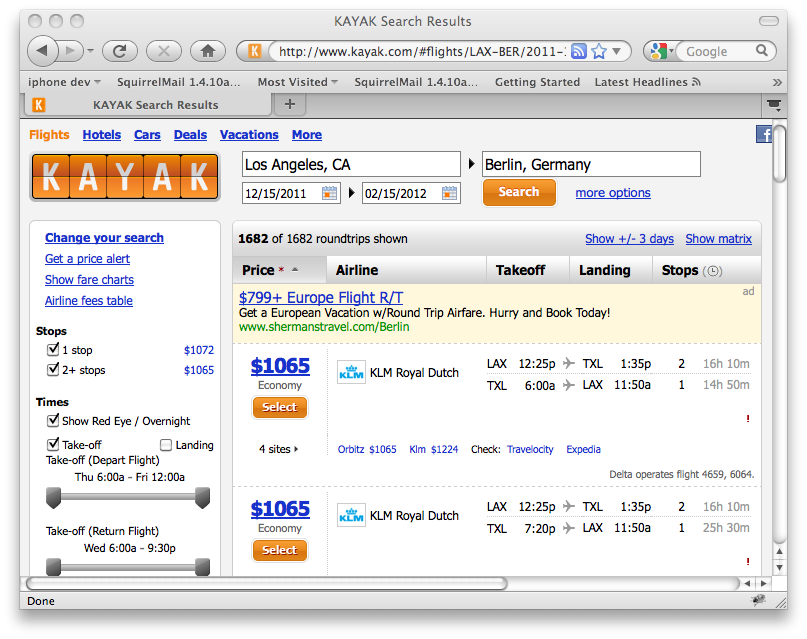Screen dimensions: 807x639
Task: Switch to the Hotels tab
Action: click(x=101, y=134)
